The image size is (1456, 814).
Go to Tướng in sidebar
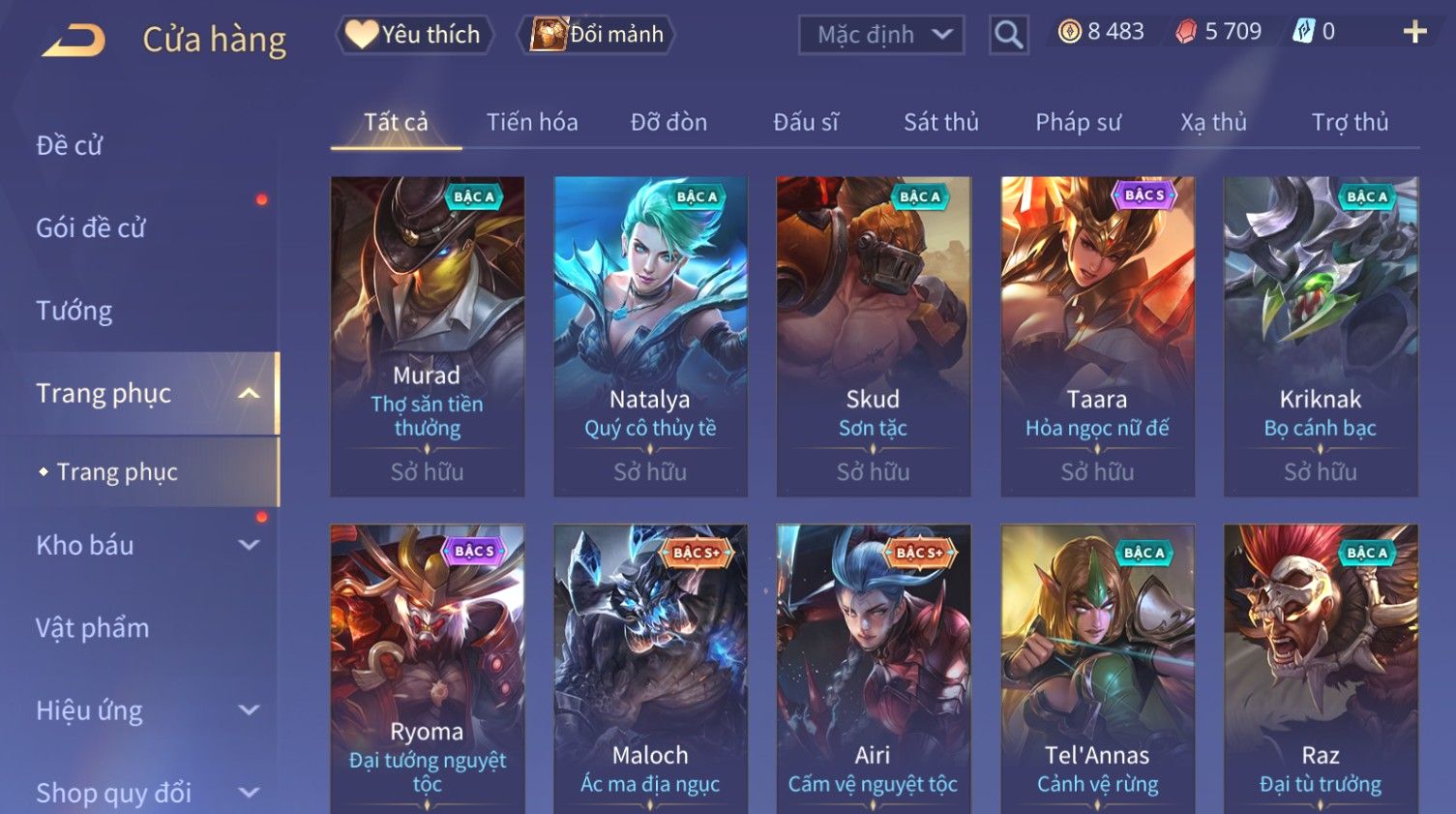pyautogui.click(x=74, y=311)
